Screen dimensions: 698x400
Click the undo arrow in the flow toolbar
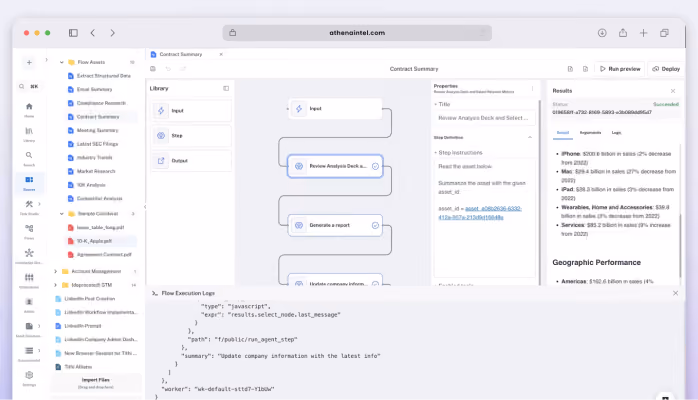[168, 69]
